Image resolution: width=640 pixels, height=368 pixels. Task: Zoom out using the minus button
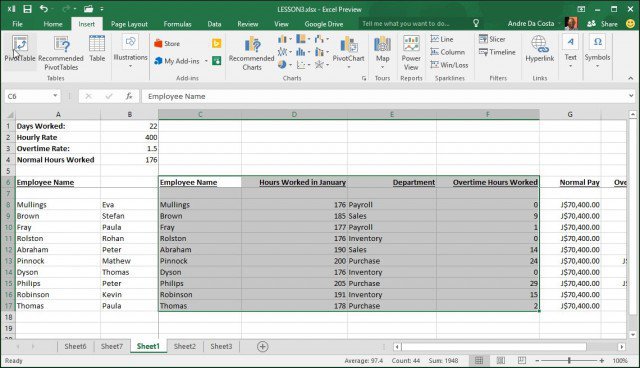coord(537,361)
